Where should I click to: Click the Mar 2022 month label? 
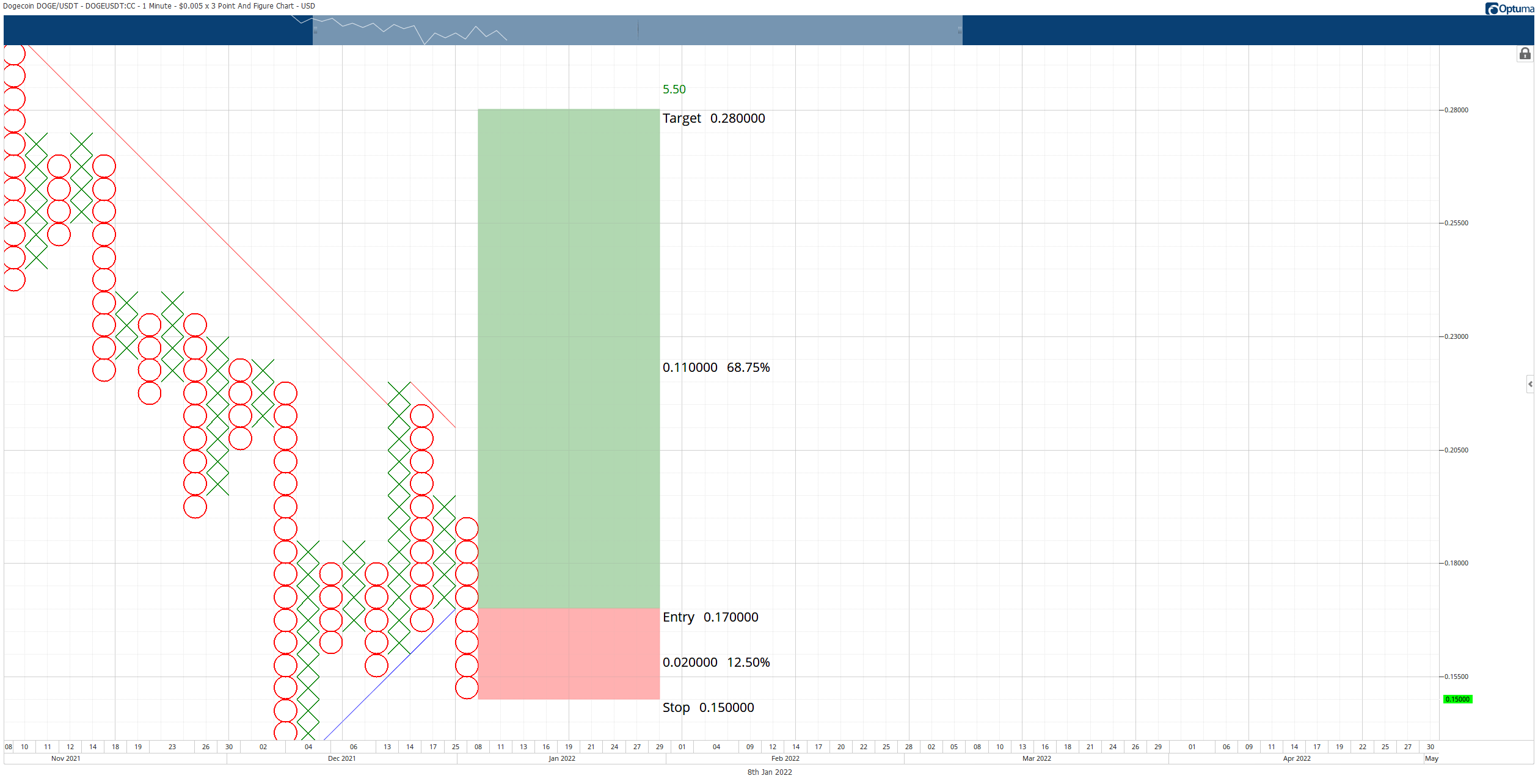pyautogui.click(x=1037, y=758)
